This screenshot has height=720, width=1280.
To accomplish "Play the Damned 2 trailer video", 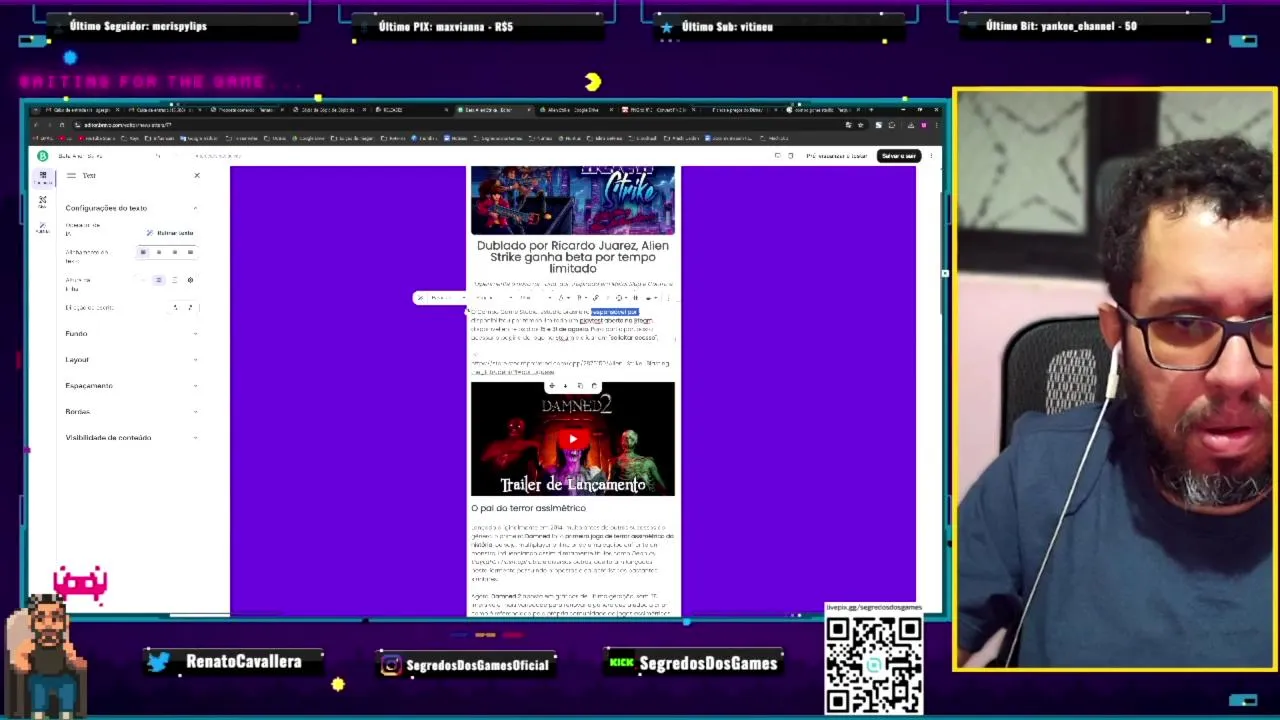I will click(x=573, y=438).
